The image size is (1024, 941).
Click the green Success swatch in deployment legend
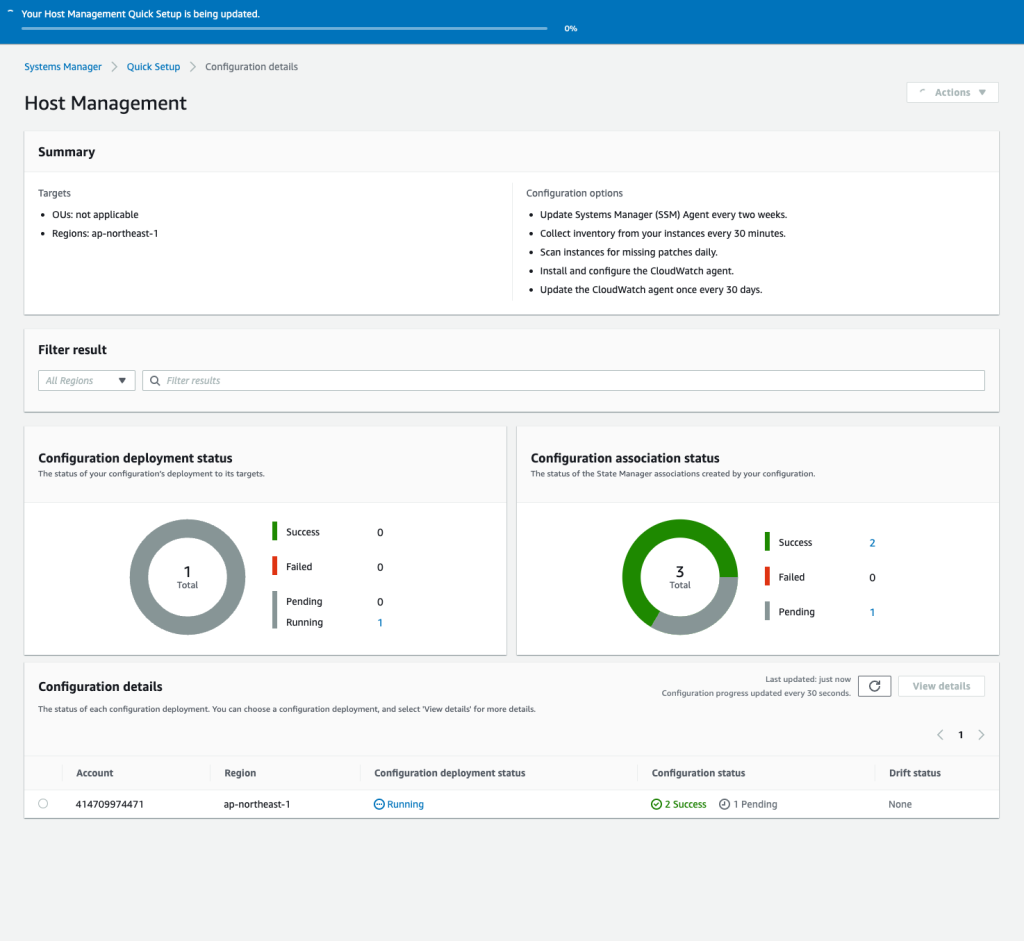275,531
